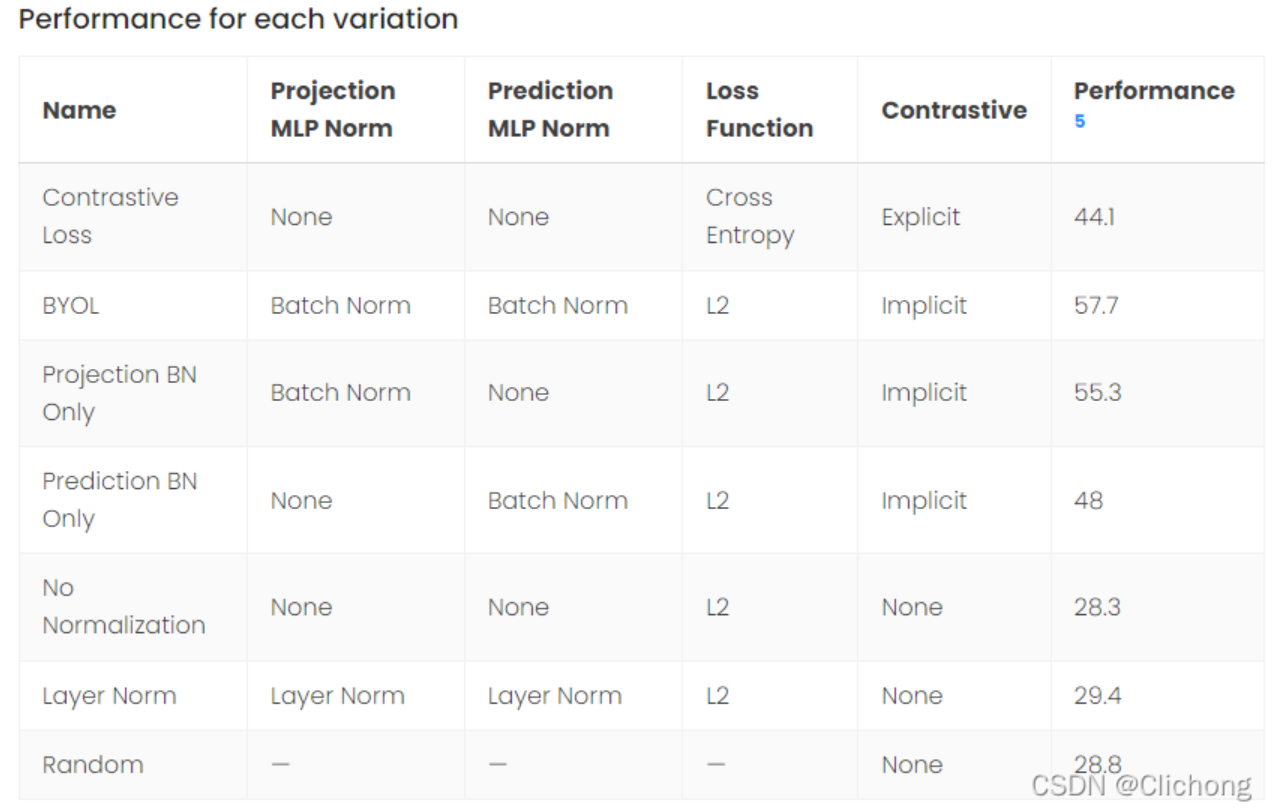
Task: Click the footnote 5 link under Performance
Action: tap(1079, 122)
